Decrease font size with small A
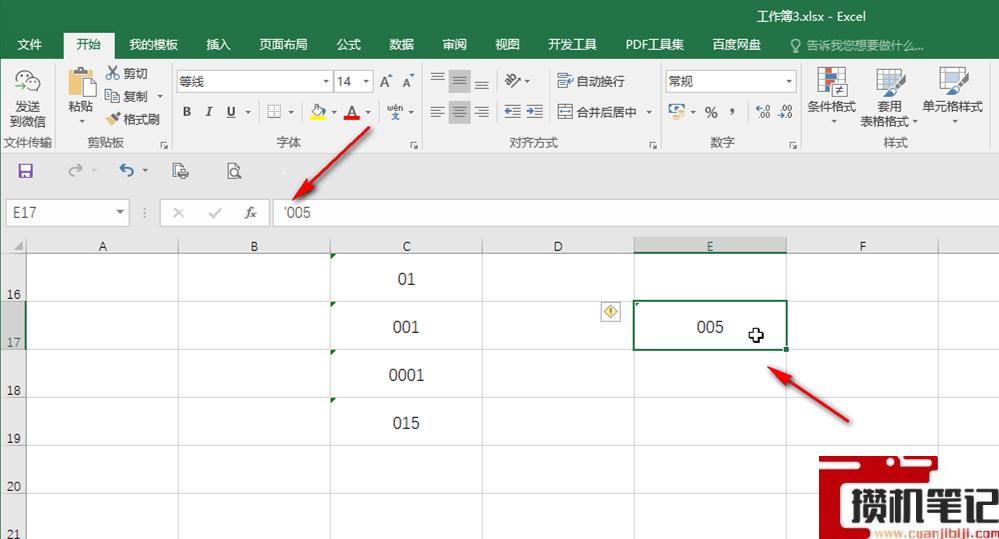999x539 pixels. point(408,82)
